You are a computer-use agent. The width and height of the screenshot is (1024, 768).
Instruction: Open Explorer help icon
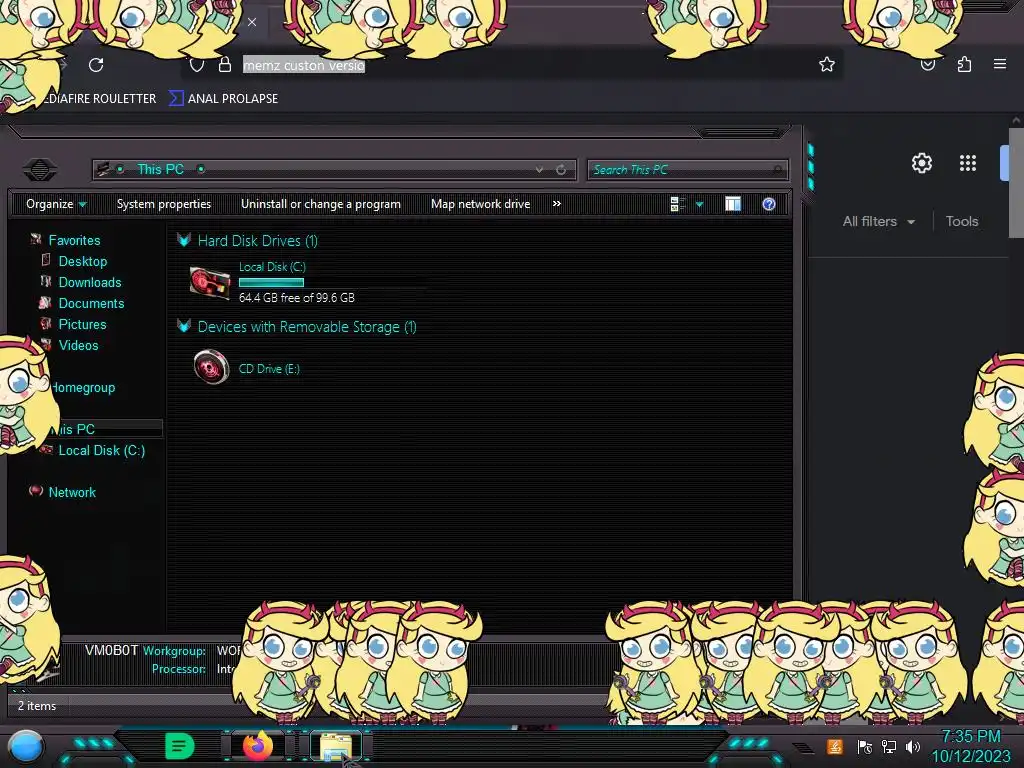pyautogui.click(x=769, y=204)
